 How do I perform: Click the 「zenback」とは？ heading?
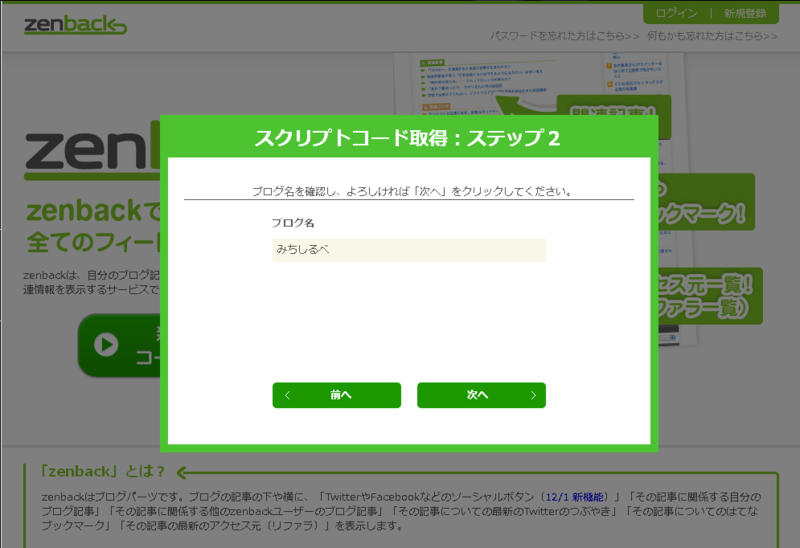[x=103, y=471]
